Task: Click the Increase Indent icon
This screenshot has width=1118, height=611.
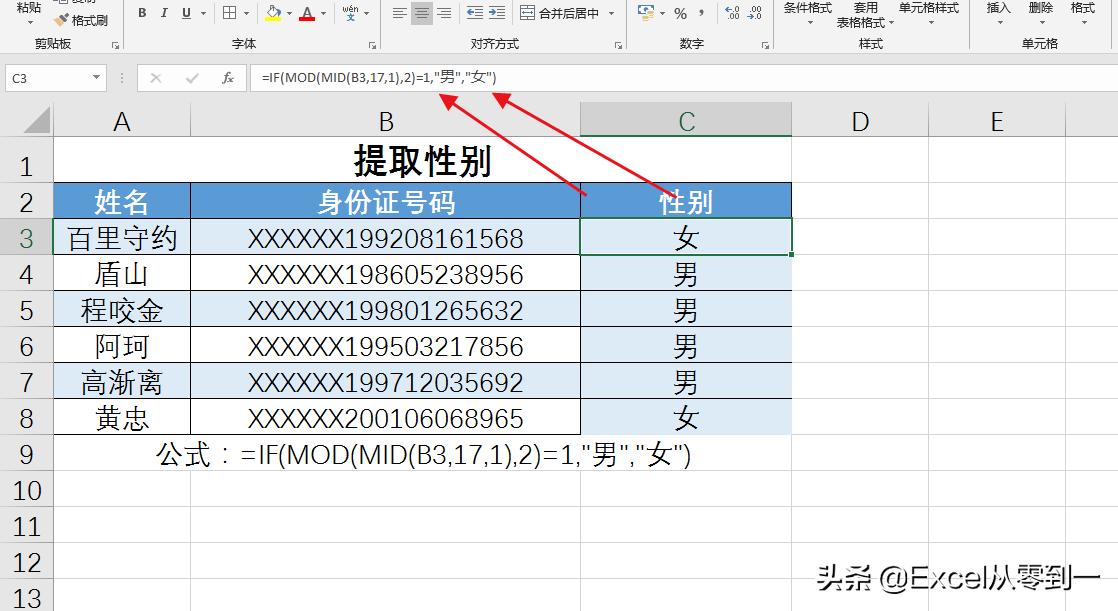Action: click(498, 13)
